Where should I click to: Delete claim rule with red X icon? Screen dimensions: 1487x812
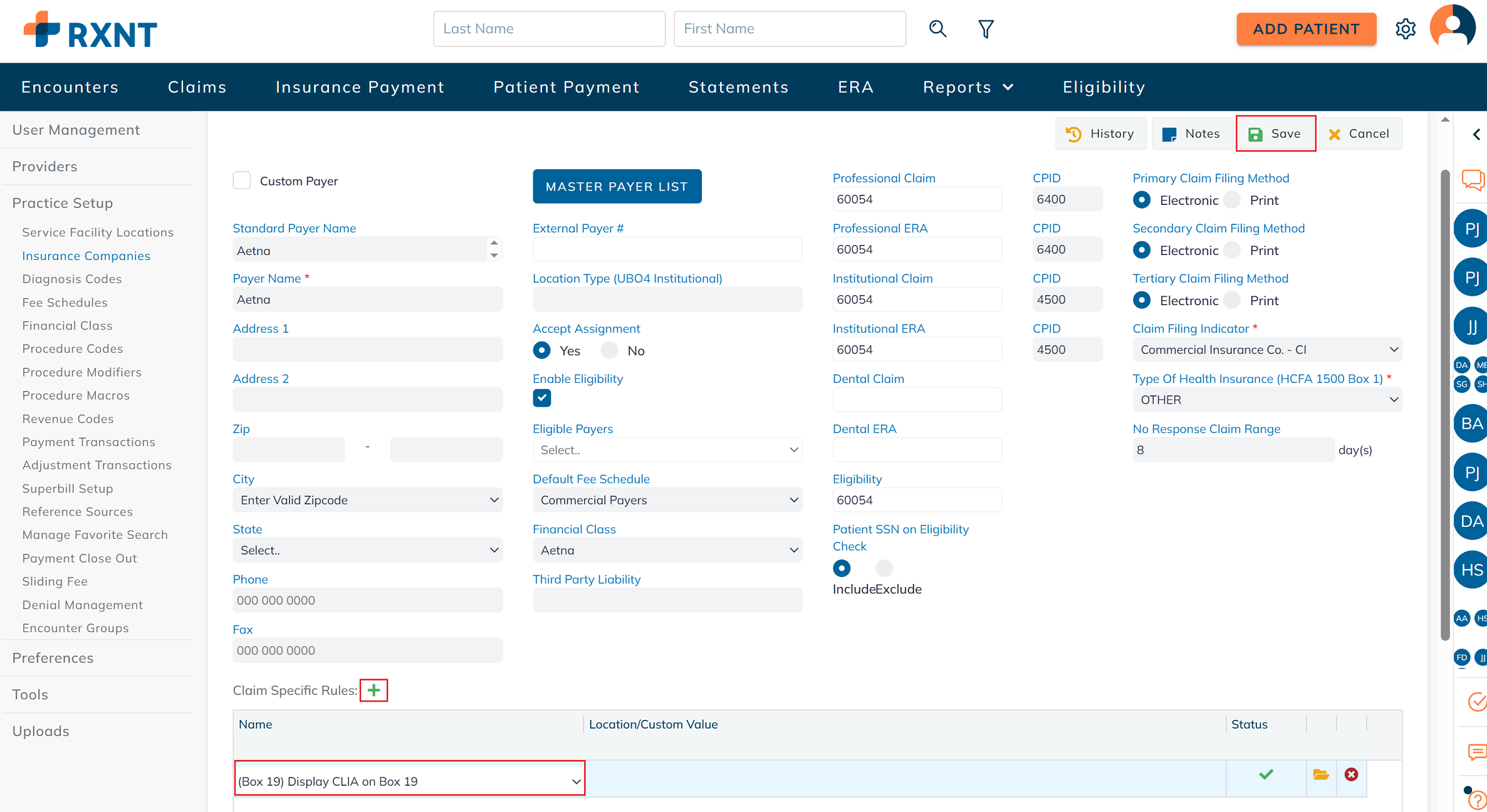tap(1351, 774)
